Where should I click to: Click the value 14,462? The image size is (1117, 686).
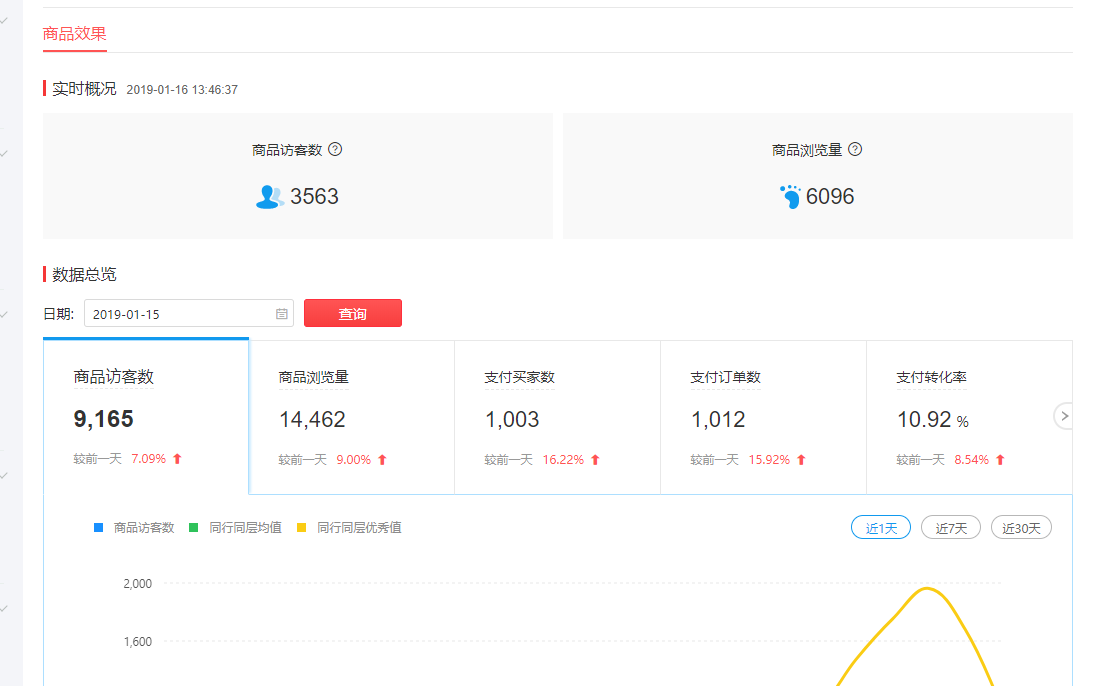[x=312, y=420]
